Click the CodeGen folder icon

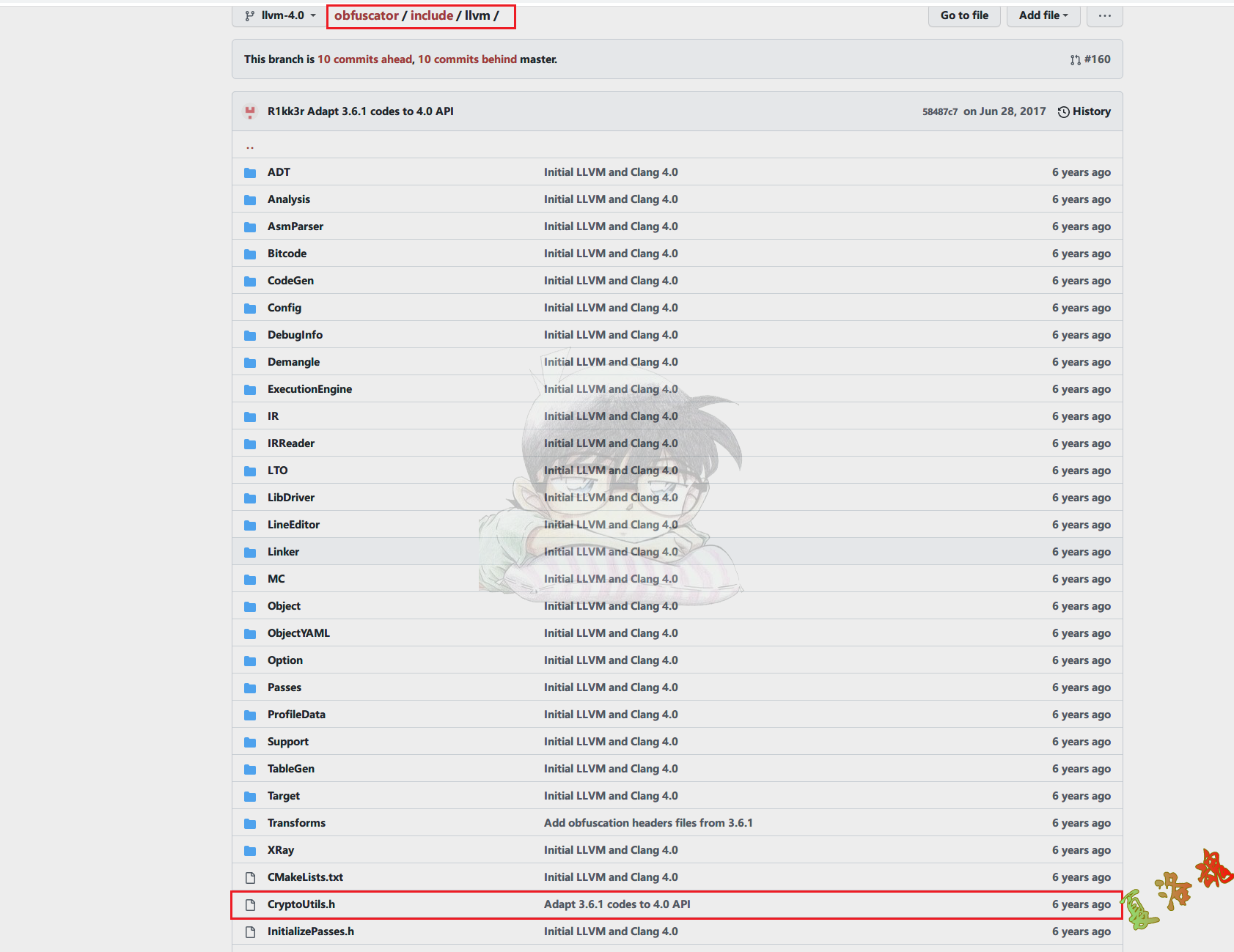pyautogui.click(x=250, y=281)
